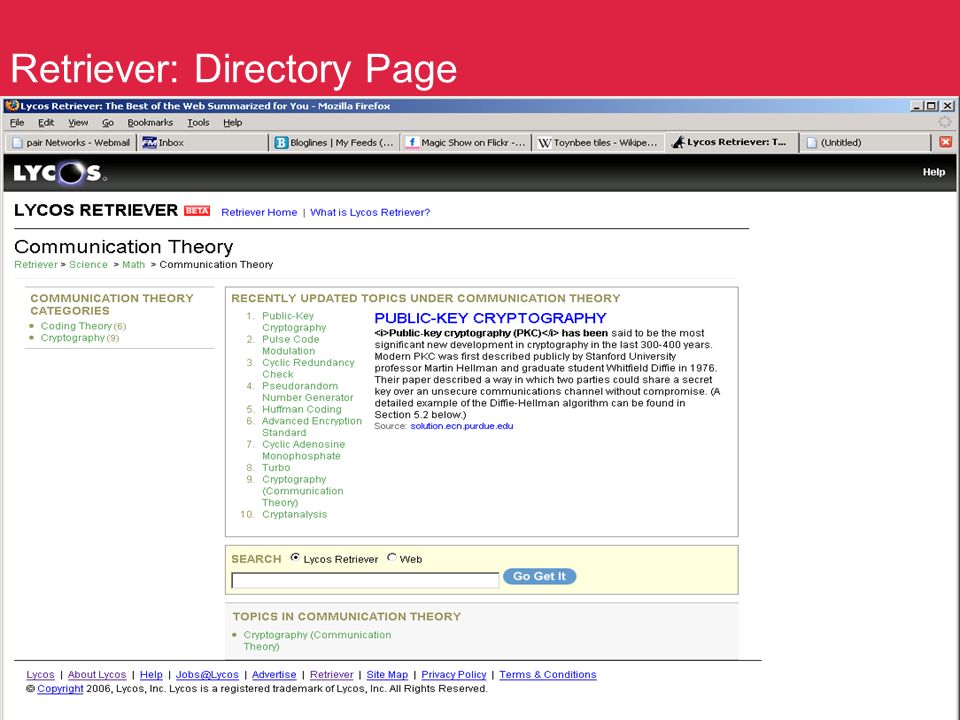Switch to the (Untitled) tab
The height and width of the screenshot is (720, 960).
click(x=864, y=143)
